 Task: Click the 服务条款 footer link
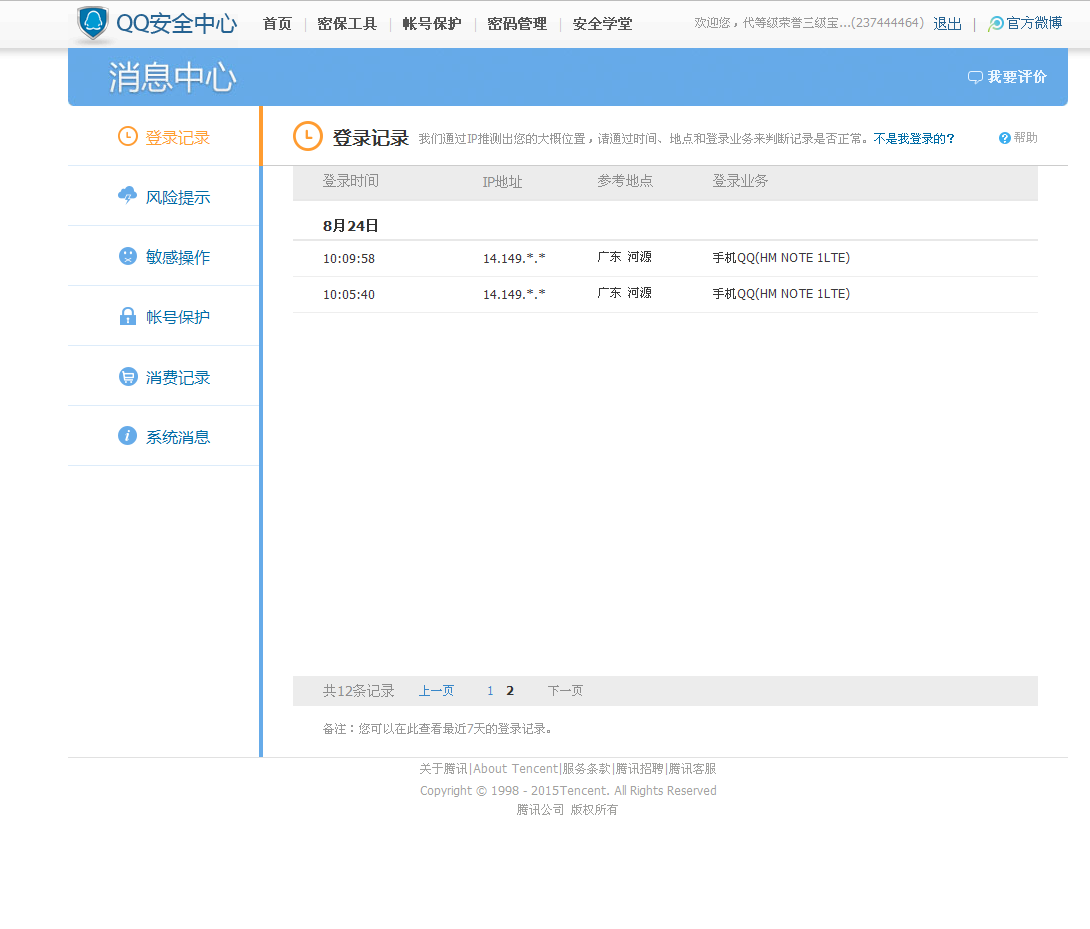point(586,768)
